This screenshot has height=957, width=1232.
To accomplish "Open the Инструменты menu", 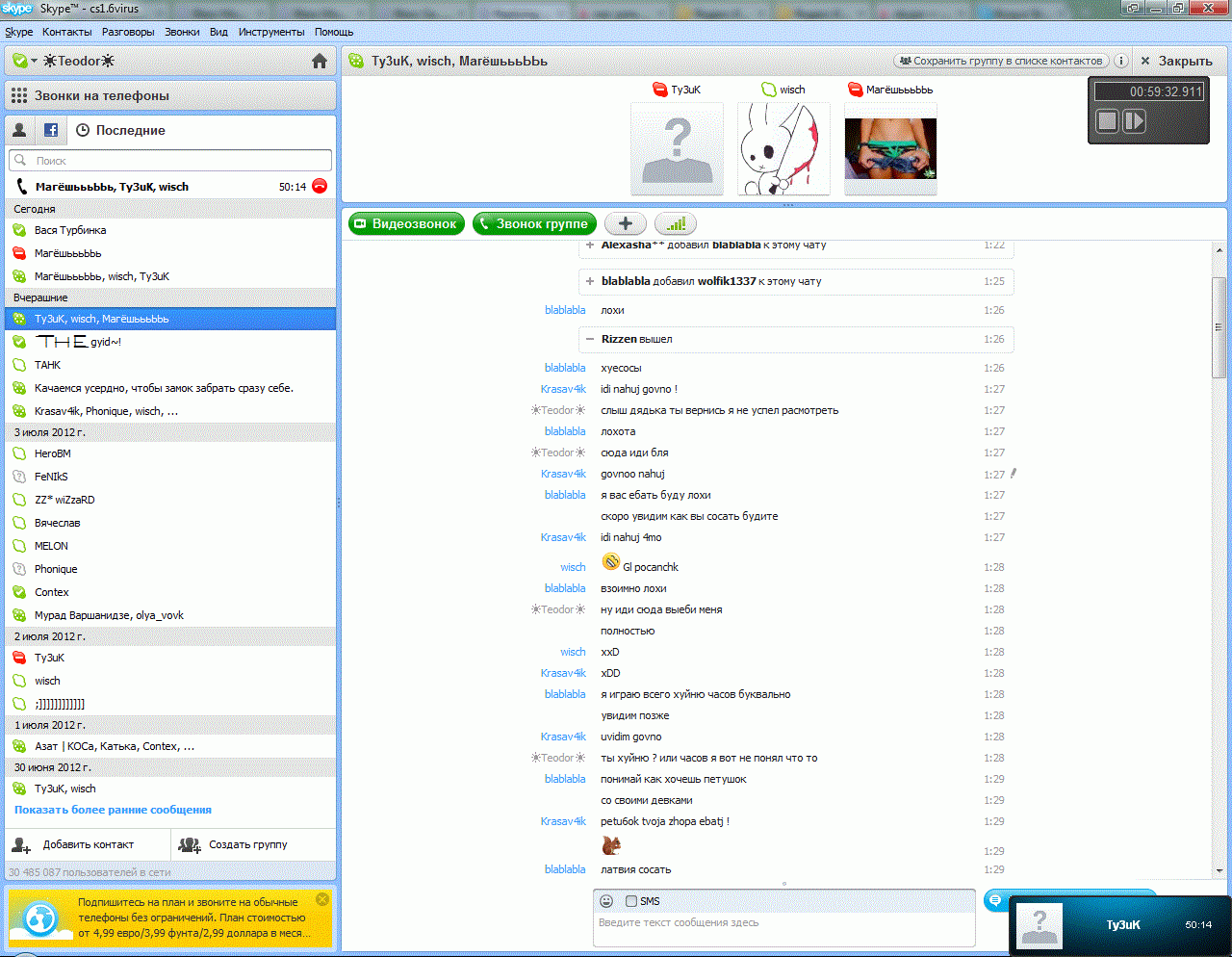I will click(x=271, y=32).
